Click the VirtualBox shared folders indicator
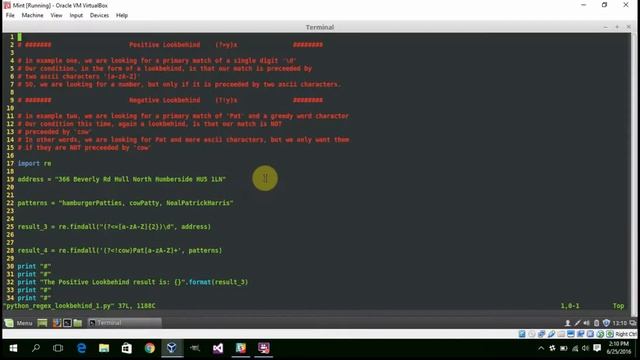640x360 pixels. point(561,334)
